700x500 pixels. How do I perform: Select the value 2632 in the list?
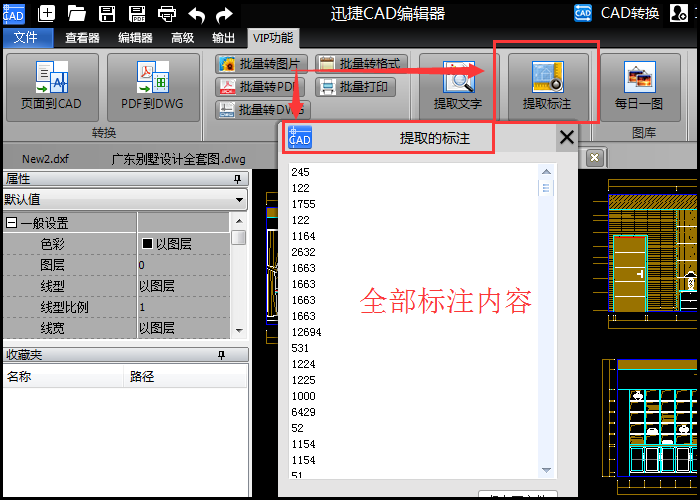303,252
